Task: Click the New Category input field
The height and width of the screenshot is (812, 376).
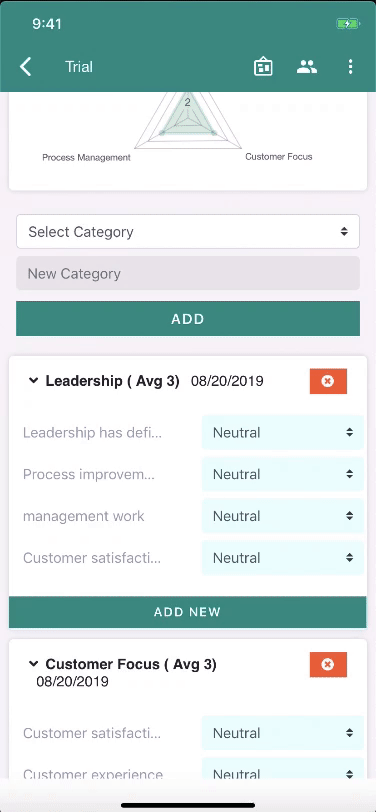Action: pyautogui.click(x=187, y=273)
